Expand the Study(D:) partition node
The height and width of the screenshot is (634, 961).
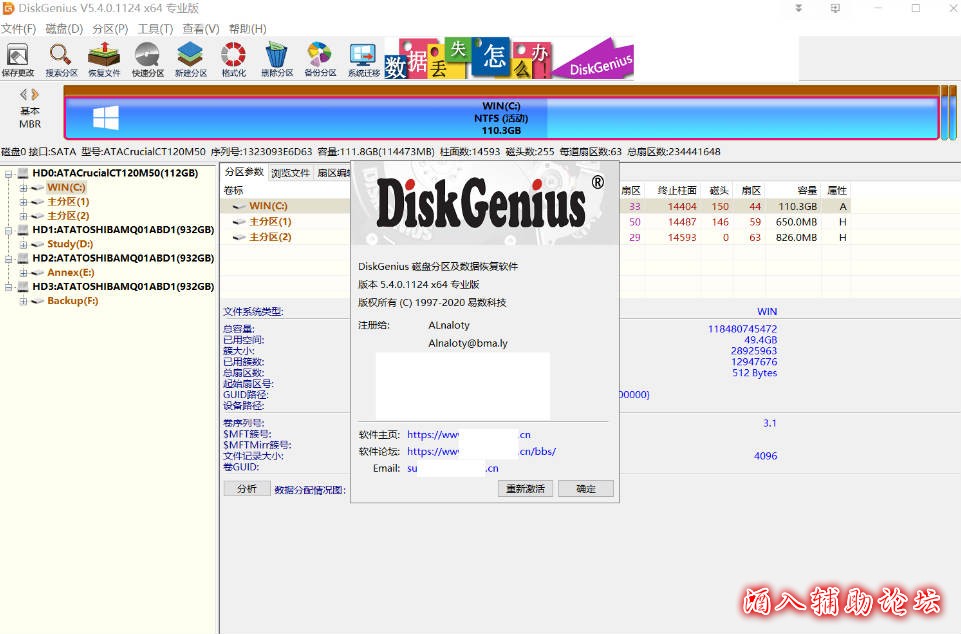[x=23, y=244]
